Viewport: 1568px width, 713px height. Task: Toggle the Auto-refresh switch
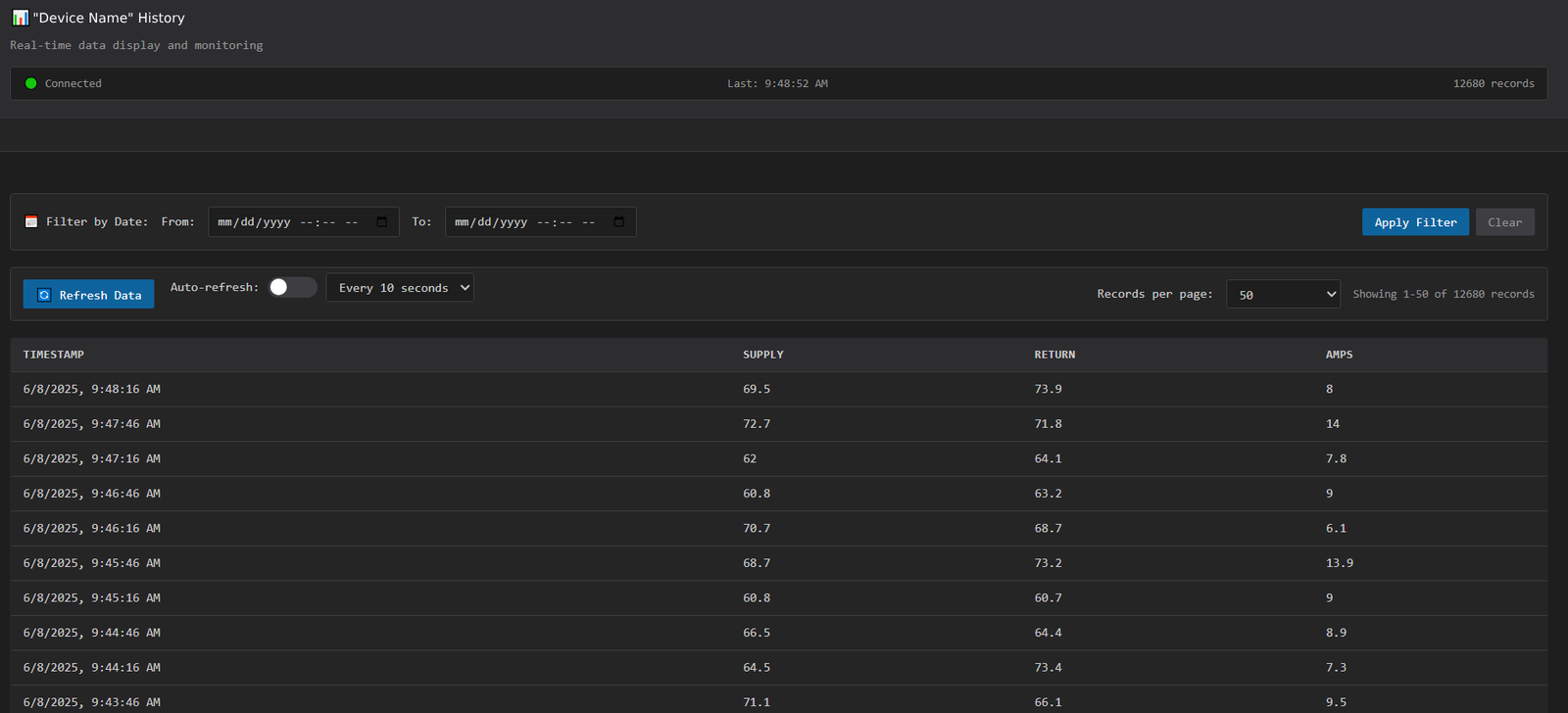coord(292,287)
